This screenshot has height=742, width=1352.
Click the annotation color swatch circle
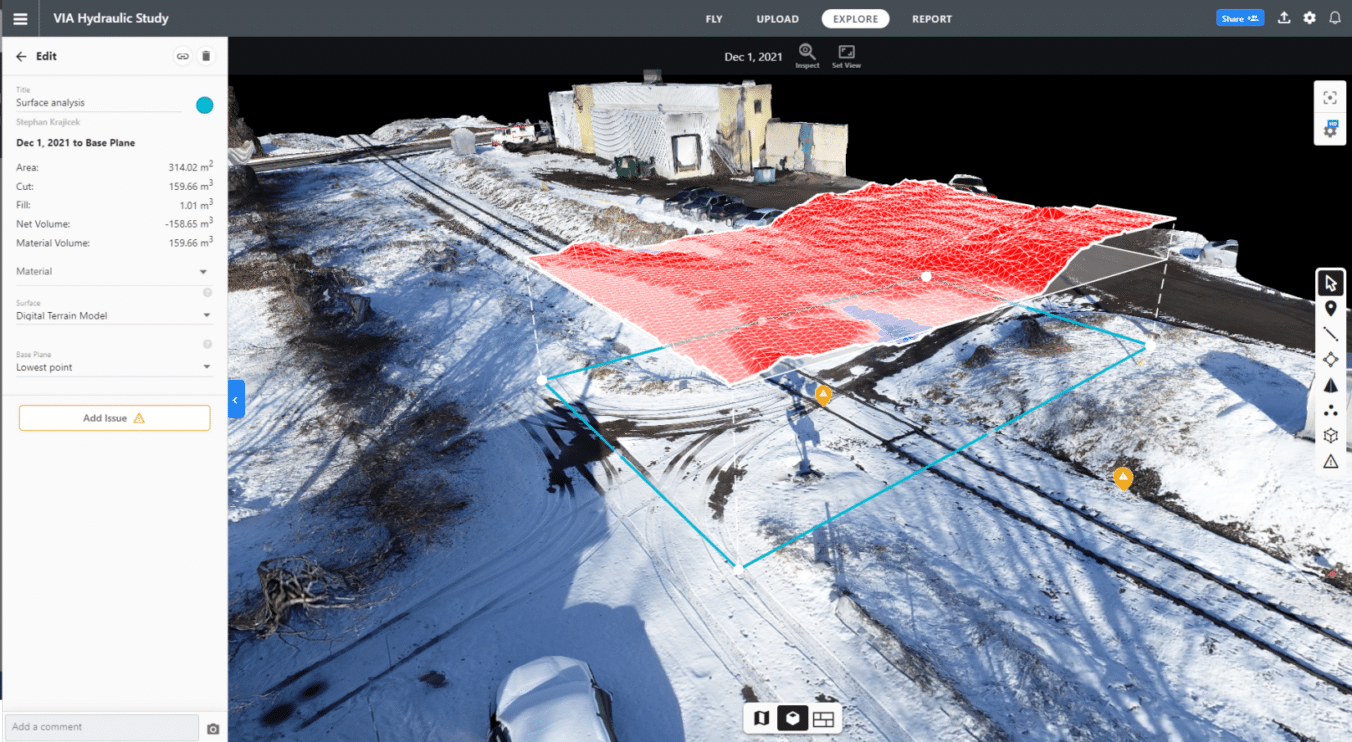click(x=204, y=104)
